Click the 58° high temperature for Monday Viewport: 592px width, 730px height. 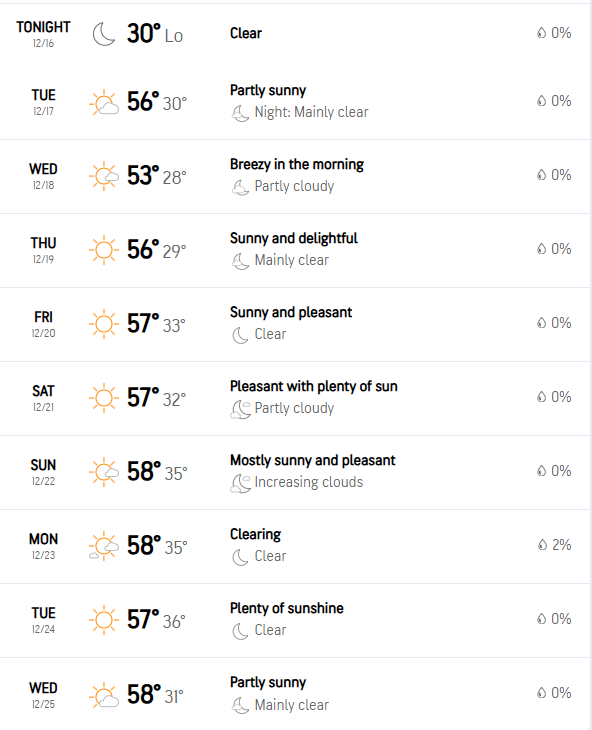pyautogui.click(x=144, y=545)
